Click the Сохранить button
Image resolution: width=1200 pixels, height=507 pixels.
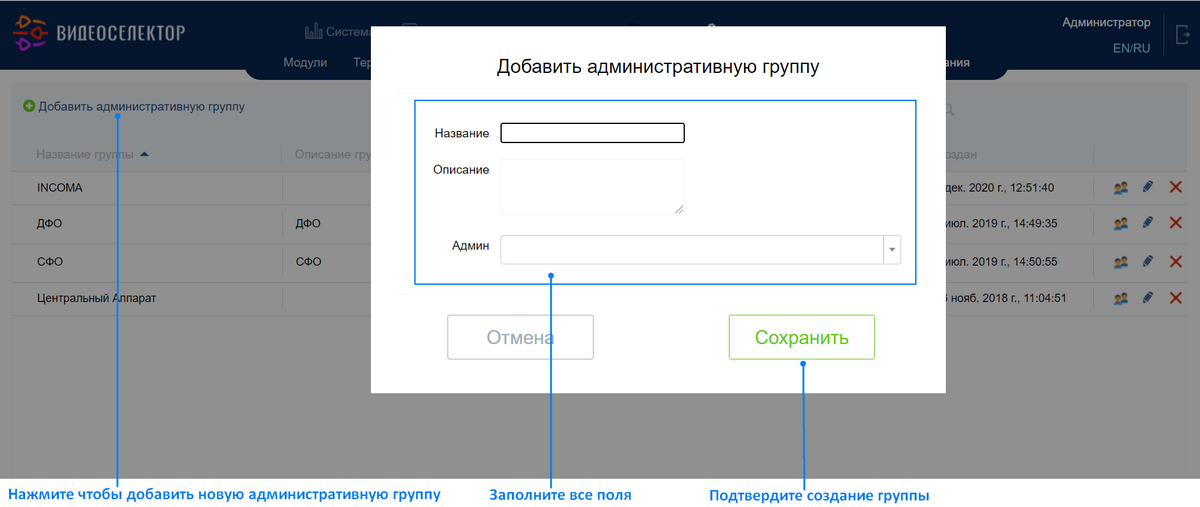(802, 337)
